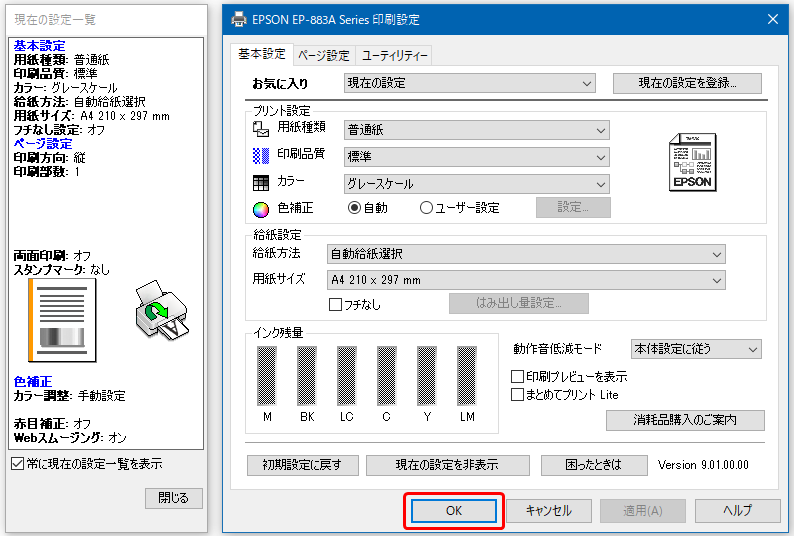Viewport: 794px width, 536px height.
Task: Click the print quality icon beside 印刷品質
Action: pos(261,156)
